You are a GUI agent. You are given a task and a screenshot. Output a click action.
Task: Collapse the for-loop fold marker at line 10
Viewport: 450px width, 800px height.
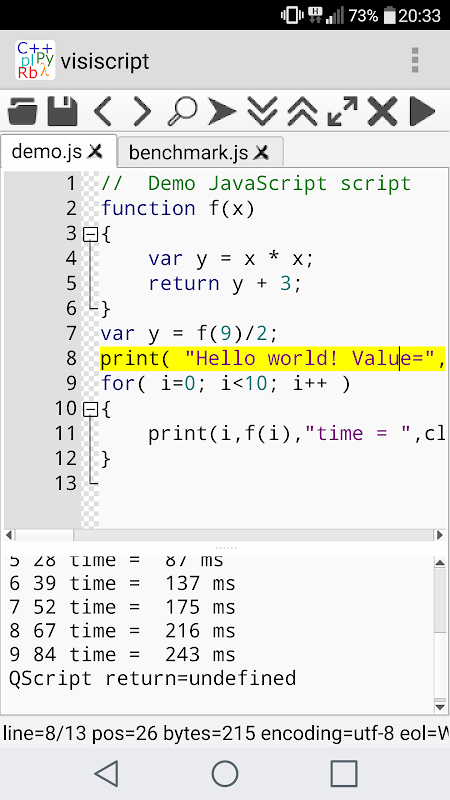(x=90, y=409)
